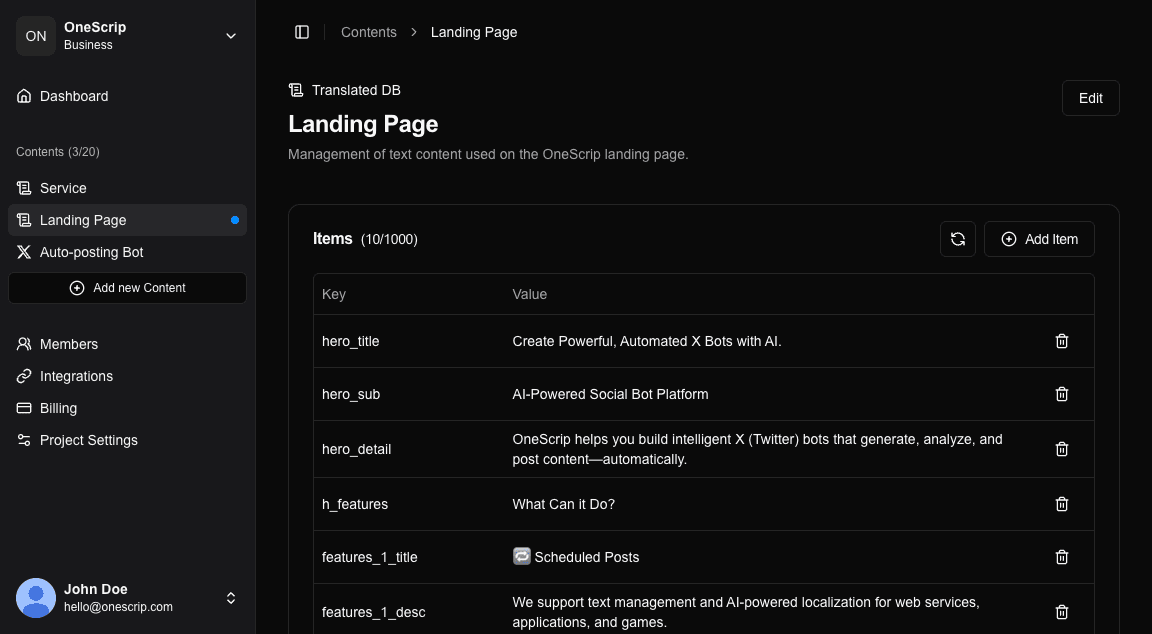Click the Edit button
The width and height of the screenshot is (1152, 634).
tap(1090, 98)
